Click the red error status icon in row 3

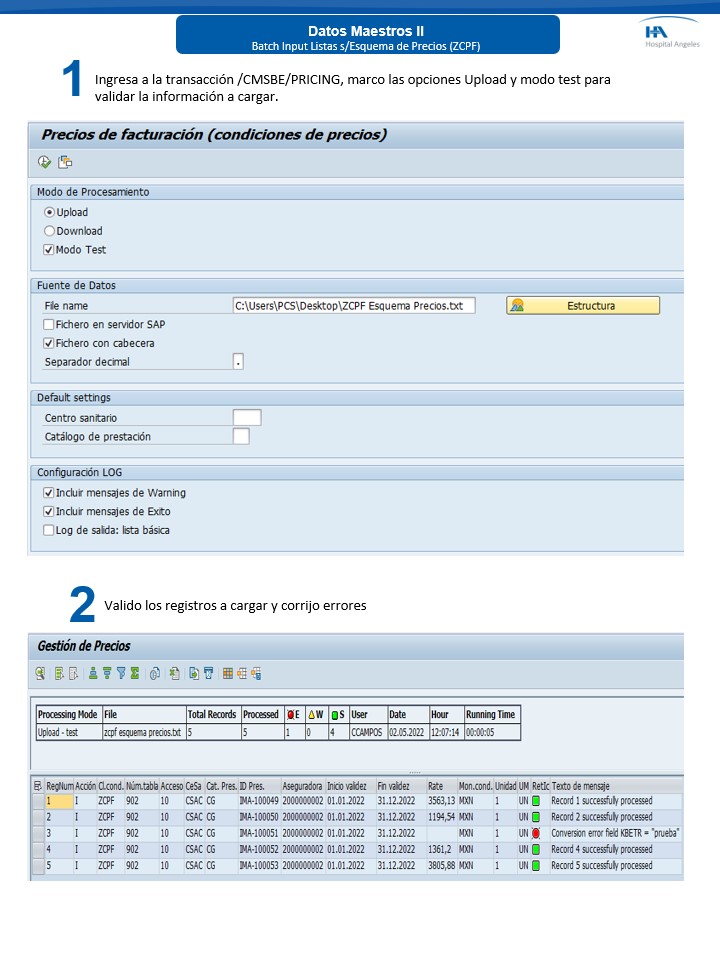536,833
